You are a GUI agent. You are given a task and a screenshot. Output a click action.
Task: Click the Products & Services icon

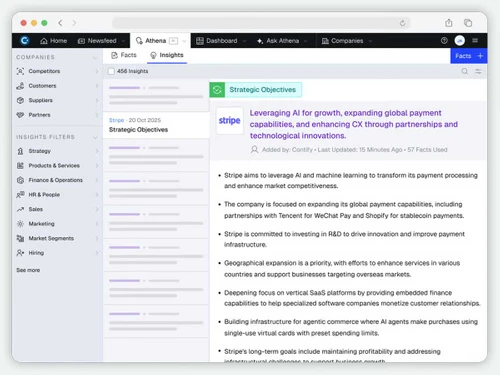tap(20, 166)
